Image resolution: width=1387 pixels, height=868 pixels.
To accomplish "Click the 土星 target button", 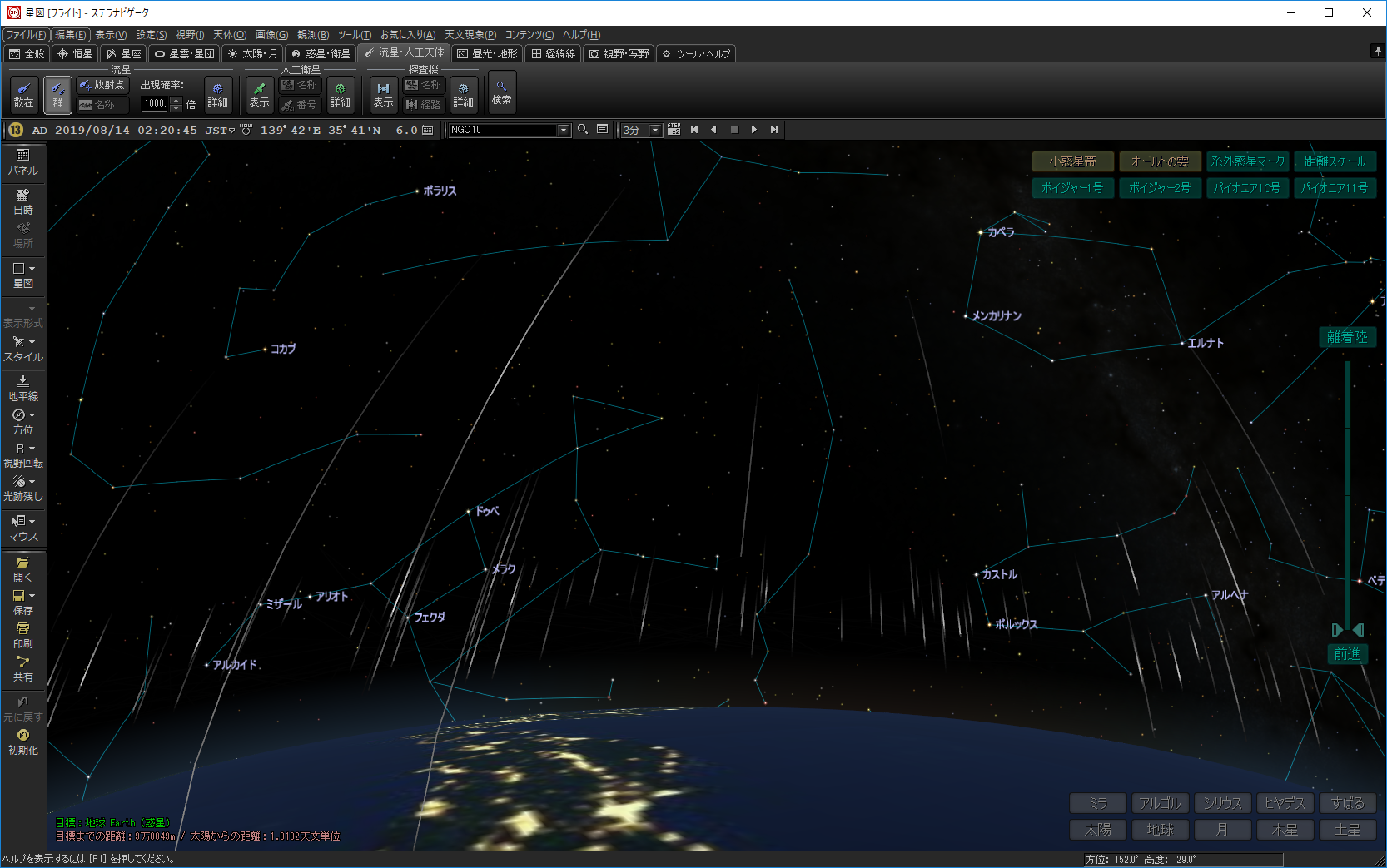I will [1347, 830].
